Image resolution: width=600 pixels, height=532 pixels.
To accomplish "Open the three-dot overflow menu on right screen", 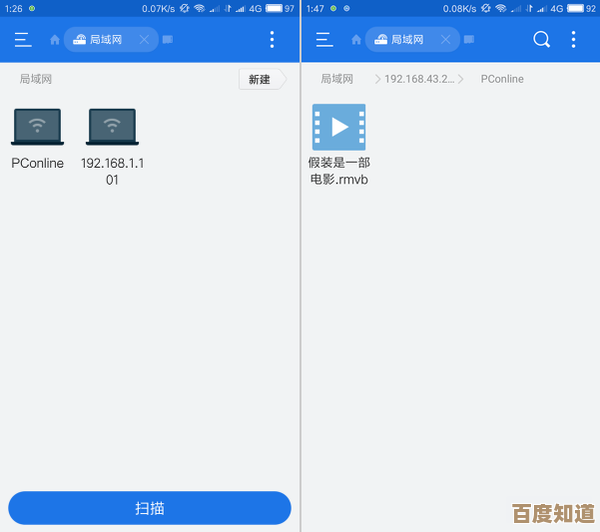I will pos(573,40).
